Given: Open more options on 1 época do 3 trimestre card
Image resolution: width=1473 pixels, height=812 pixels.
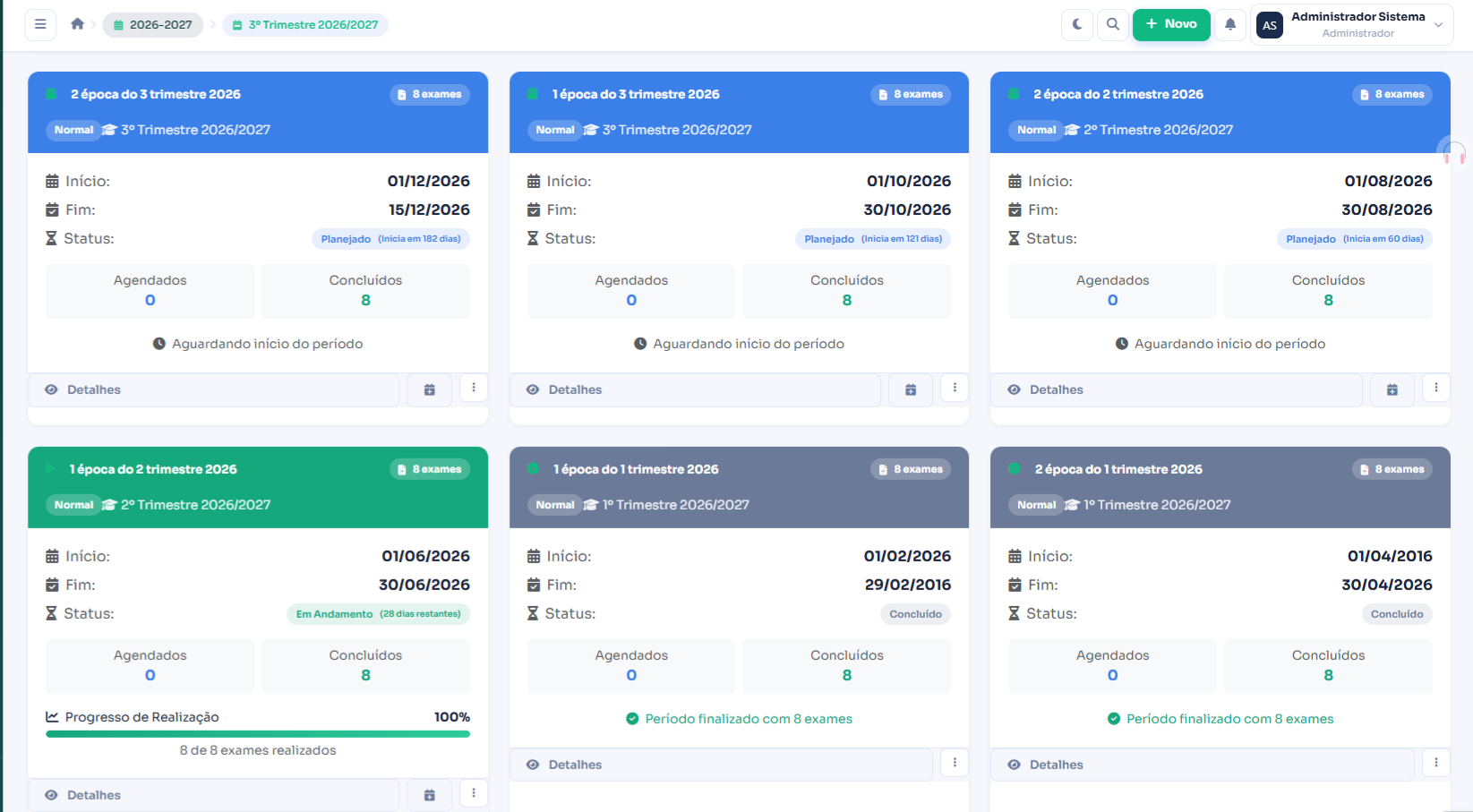Looking at the screenshot, I should pos(955,388).
